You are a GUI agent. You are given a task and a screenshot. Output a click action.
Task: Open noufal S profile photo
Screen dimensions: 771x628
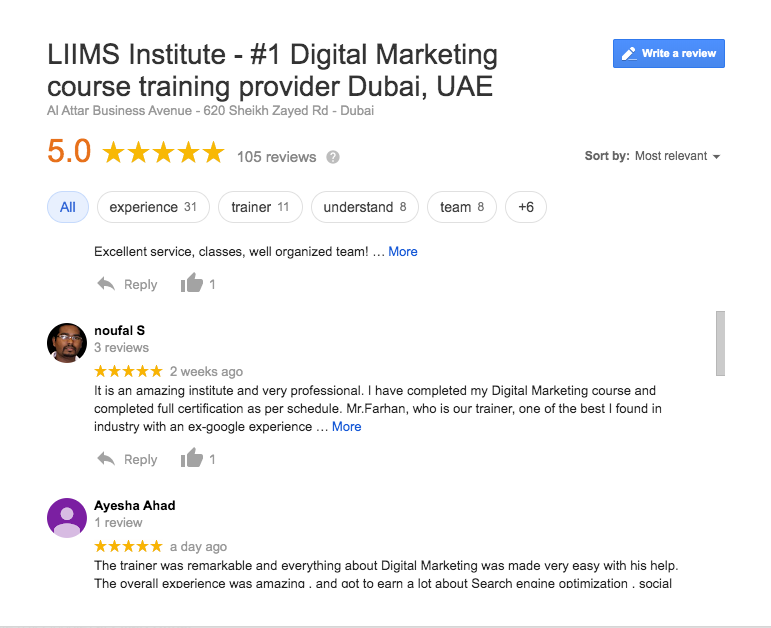(67, 343)
